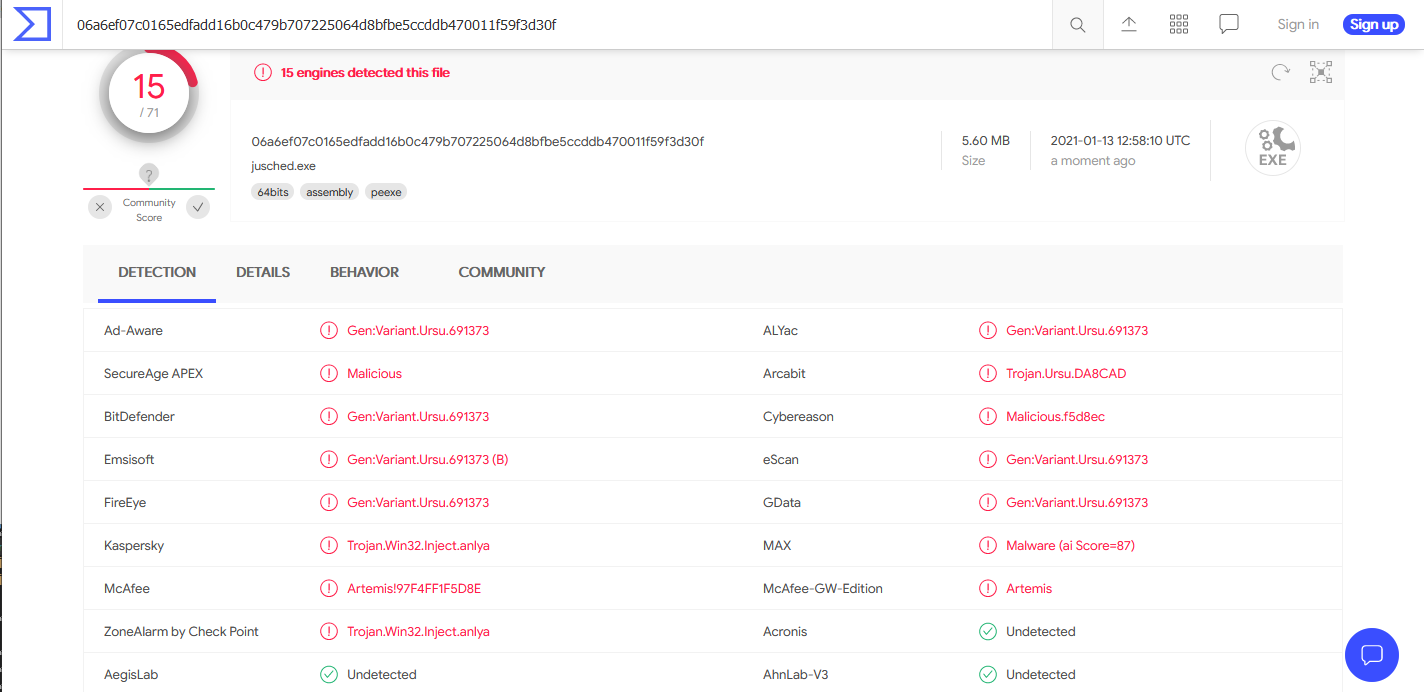Click the EXE file type icon
The height and width of the screenshot is (692, 1424).
point(1272,148)
